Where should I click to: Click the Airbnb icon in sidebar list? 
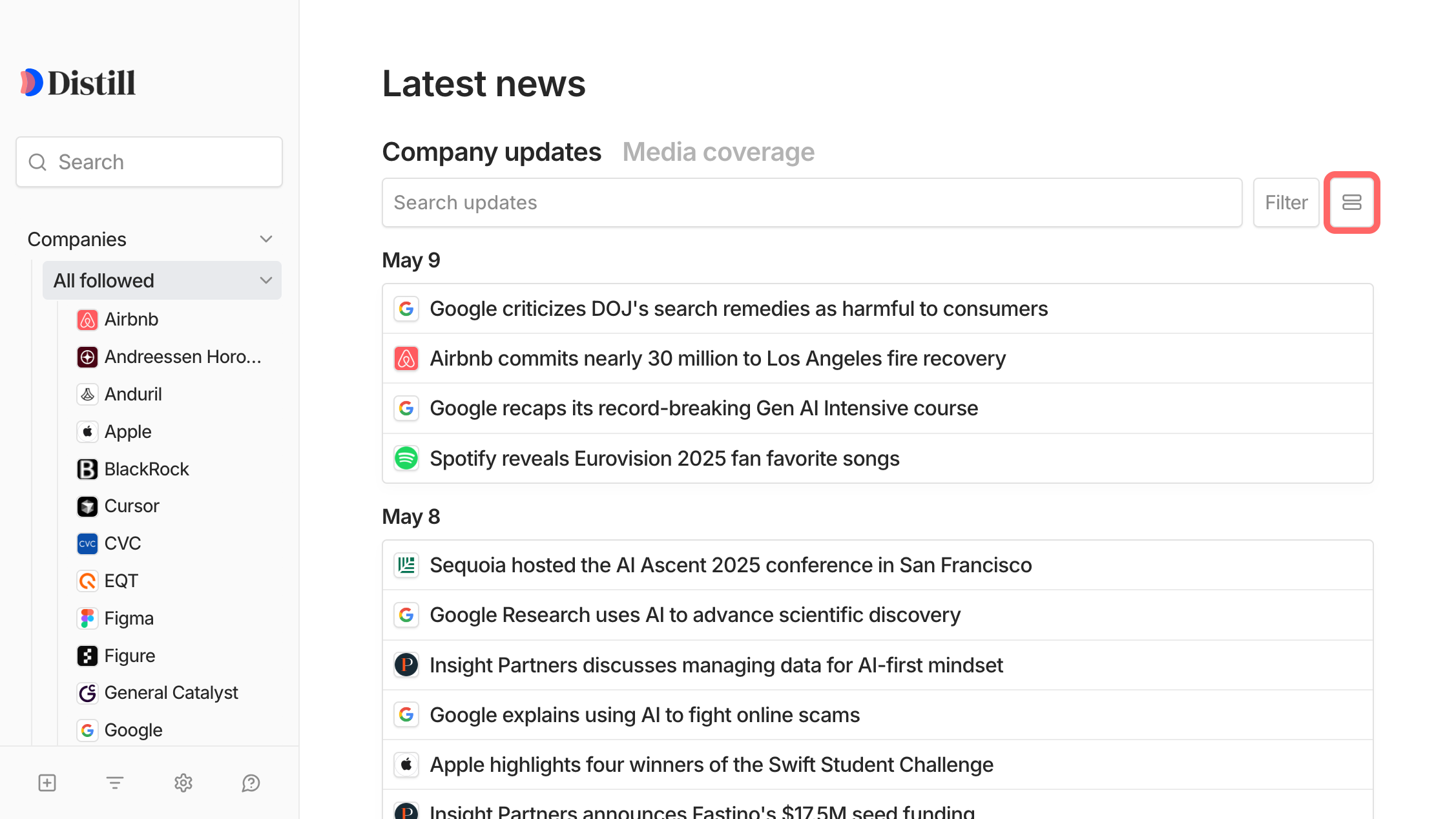point(87,320)
